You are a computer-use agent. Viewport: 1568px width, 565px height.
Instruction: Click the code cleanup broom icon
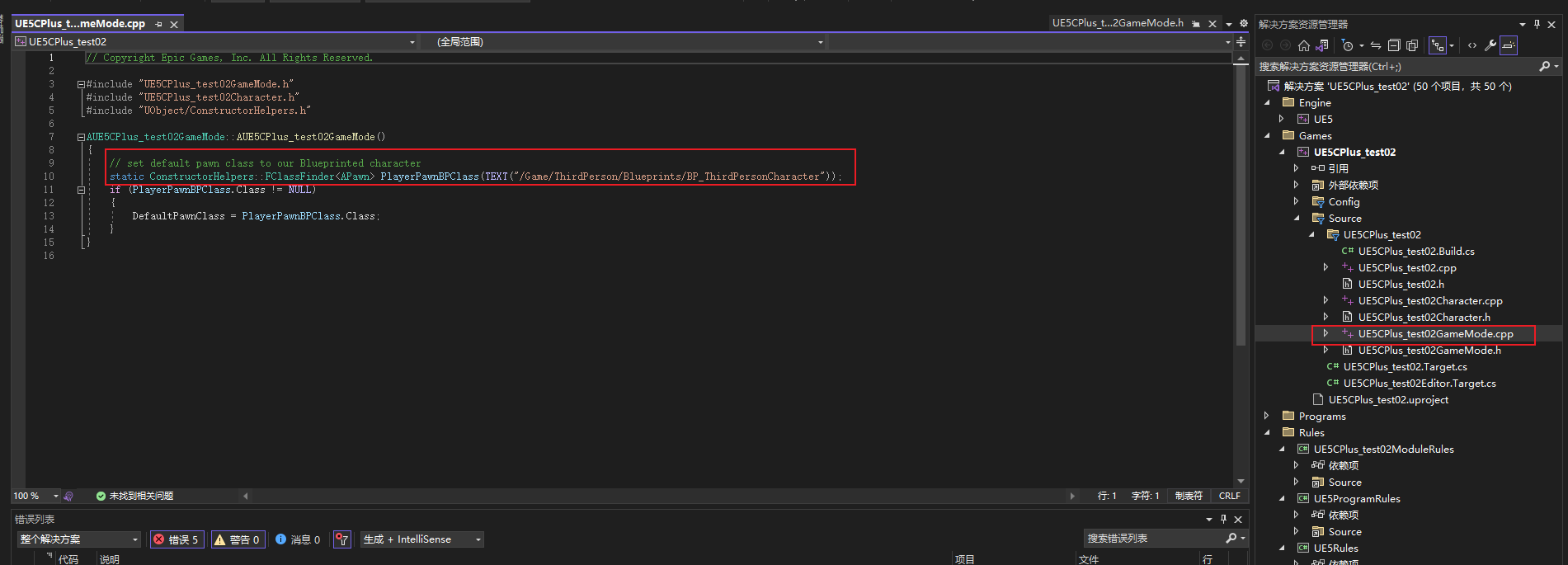click(68, 496)
